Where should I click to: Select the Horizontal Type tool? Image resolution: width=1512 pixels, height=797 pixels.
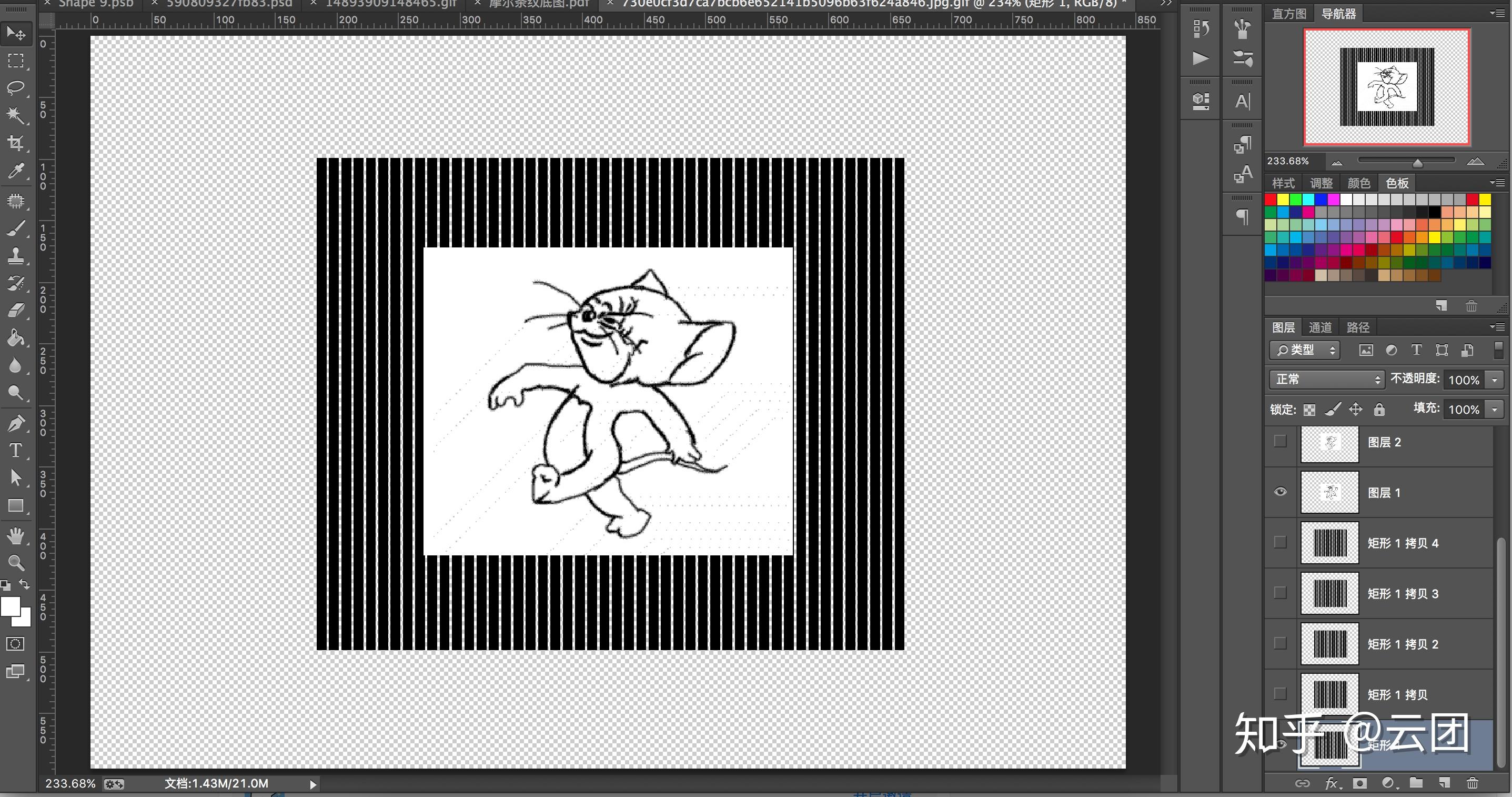pos(16,451)
